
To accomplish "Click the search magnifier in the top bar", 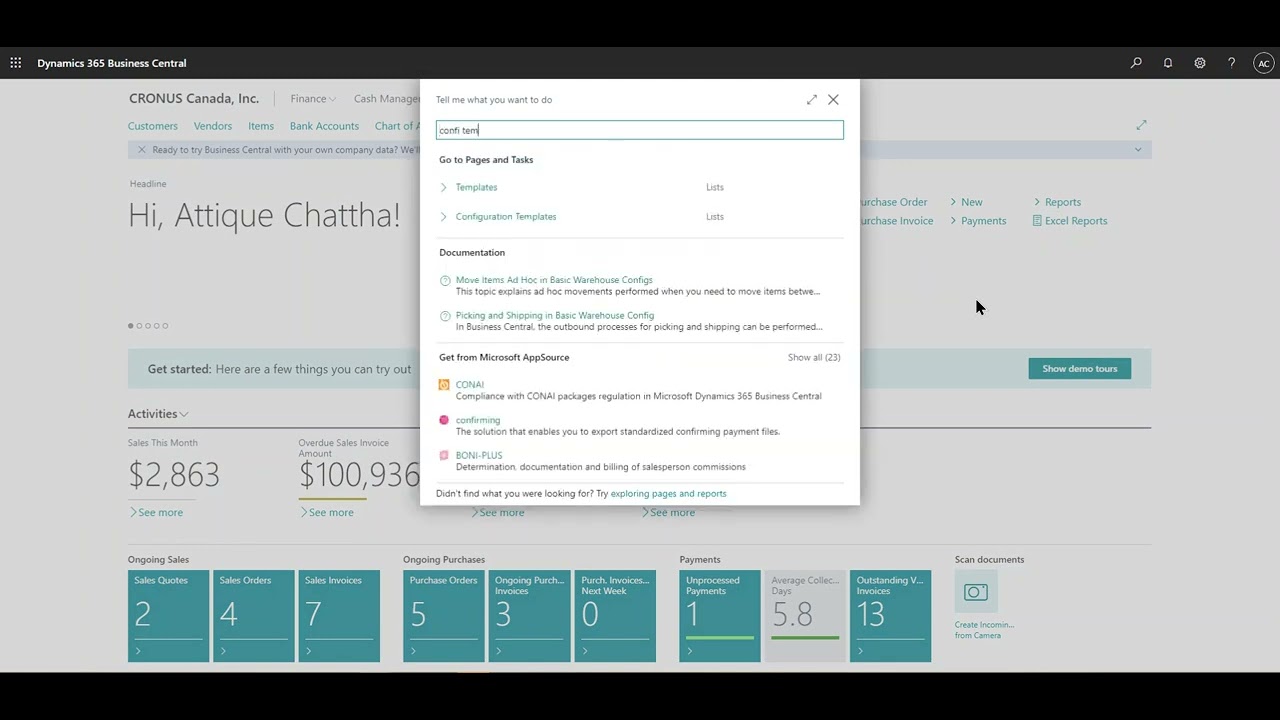I will (x=1136, y=63).
